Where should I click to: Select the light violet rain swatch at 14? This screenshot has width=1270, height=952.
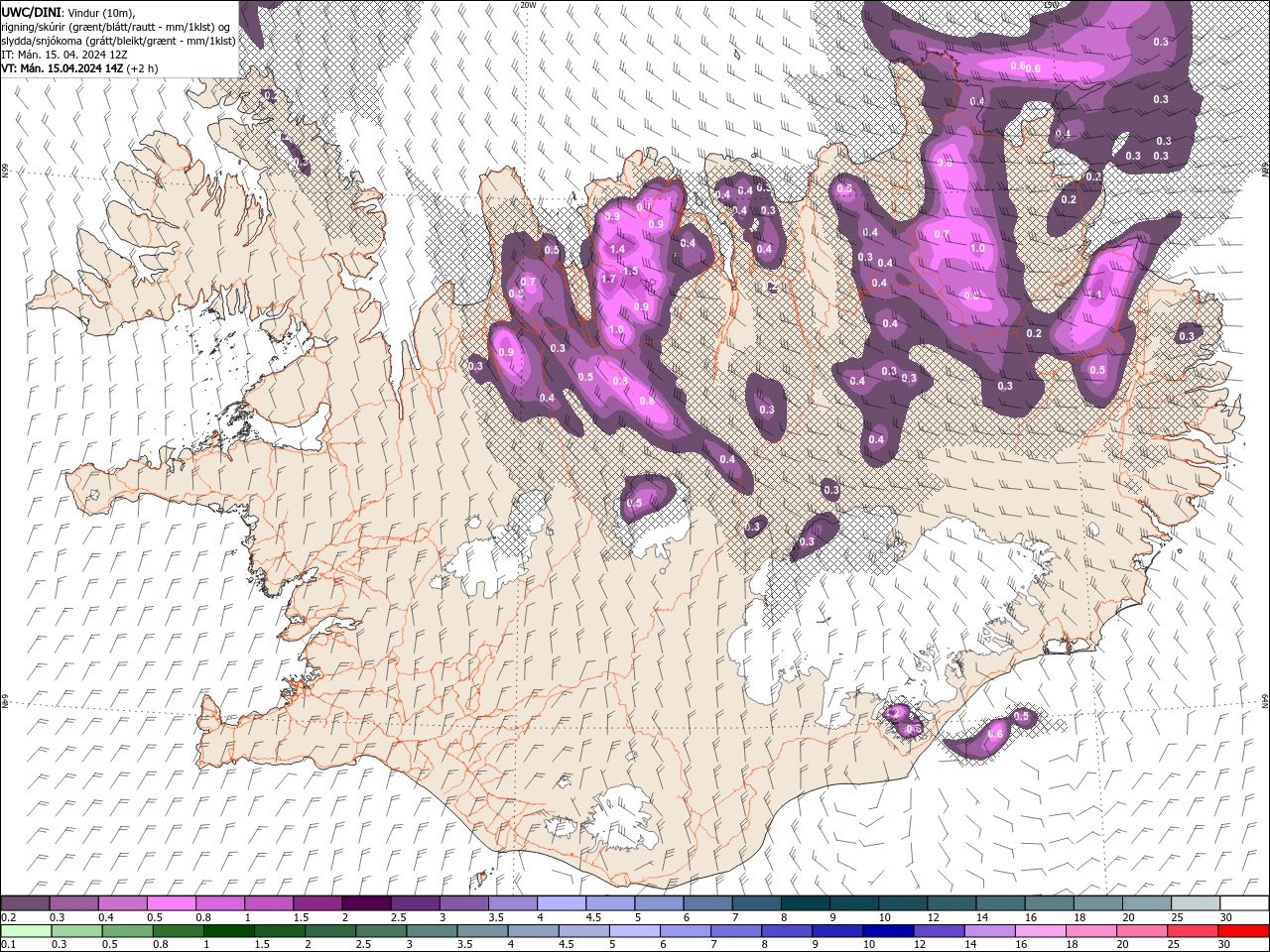point(990,931)
